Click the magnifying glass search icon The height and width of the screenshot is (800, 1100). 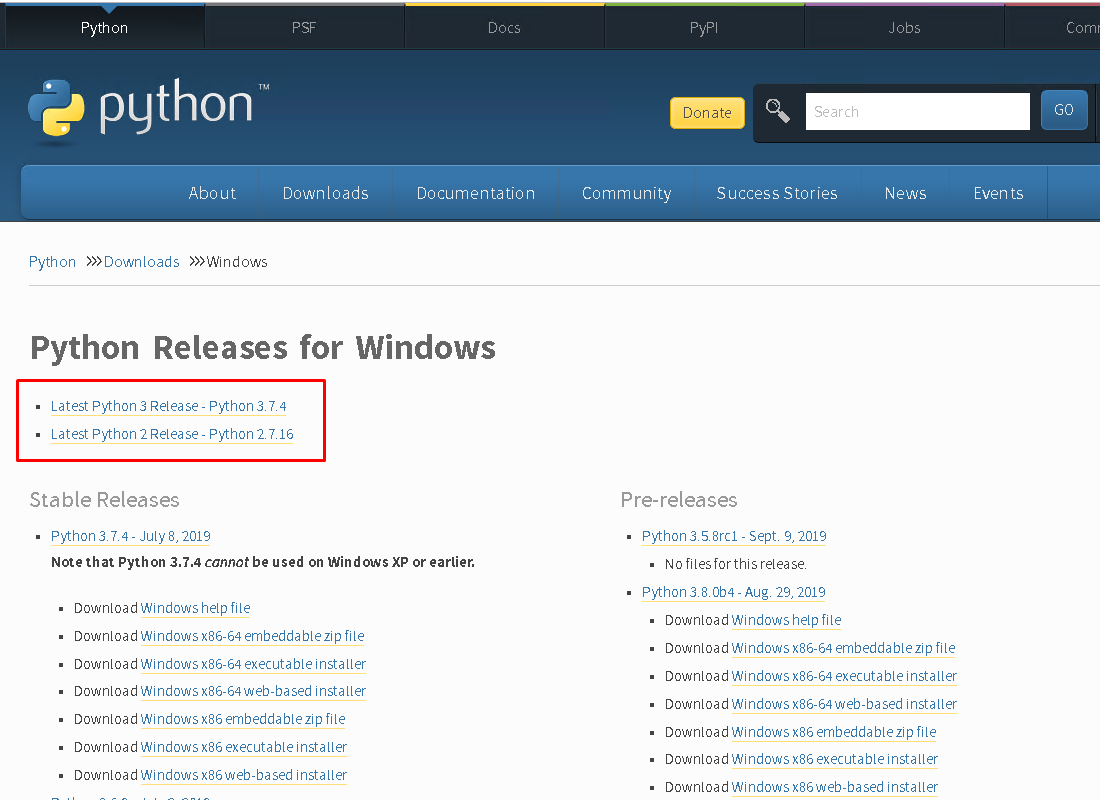[777, 111]
